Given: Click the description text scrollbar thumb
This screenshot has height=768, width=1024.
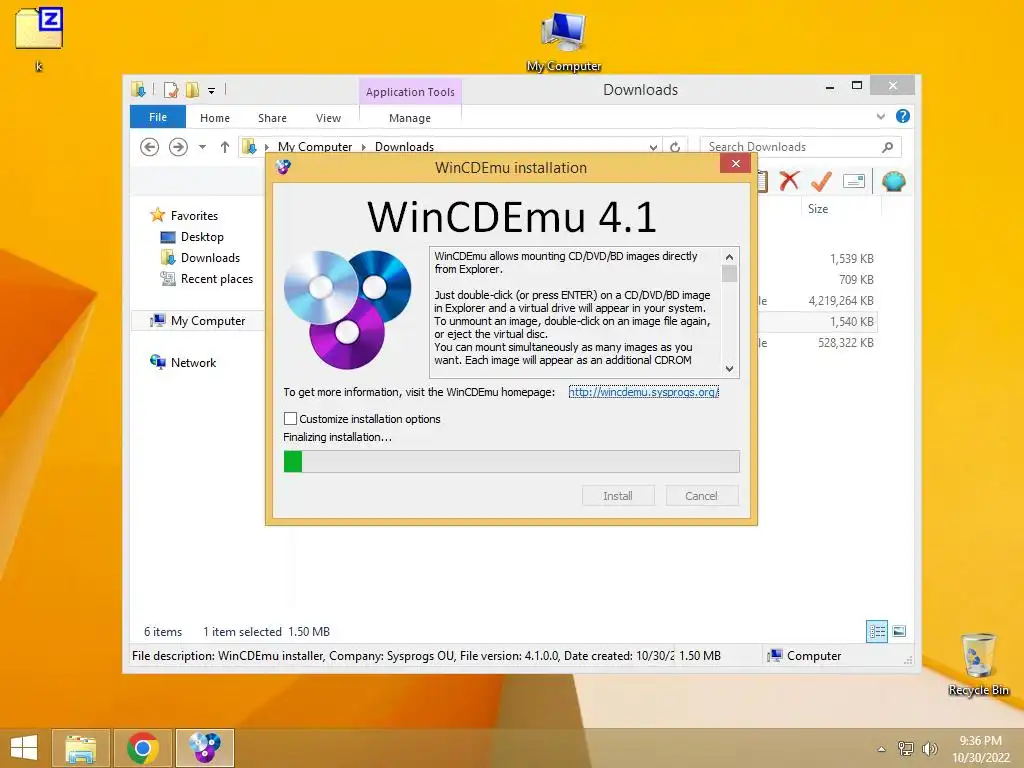Looking at the screenshot, I should [729, 273].
